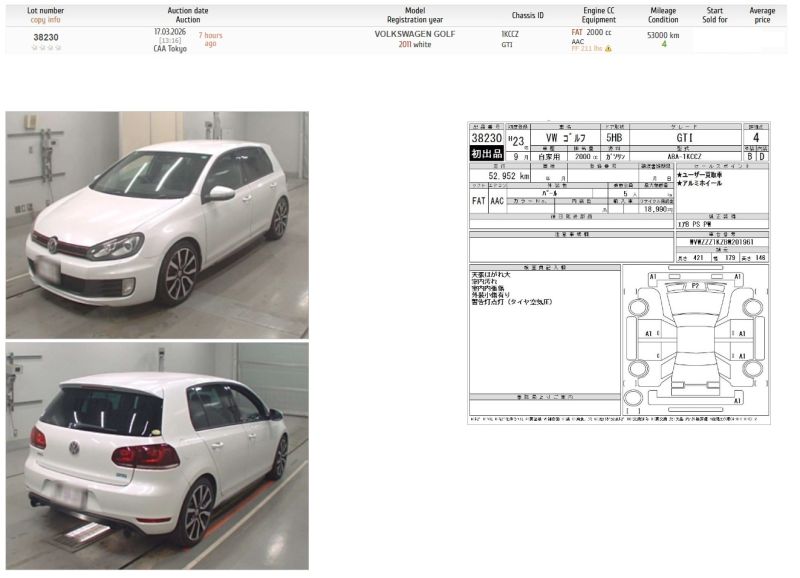Click the 'CAA Tokyo' auction name
800x578 pixels.
tap(170, 49)
